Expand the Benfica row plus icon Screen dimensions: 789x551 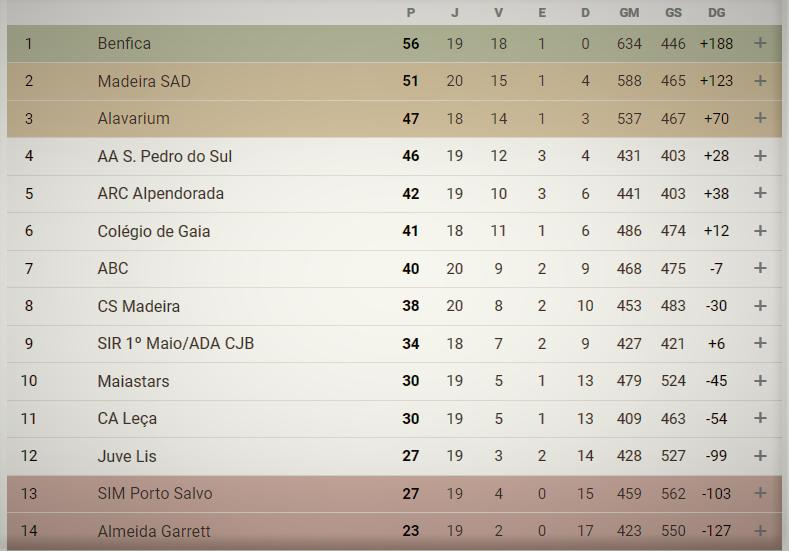(760, 43)
